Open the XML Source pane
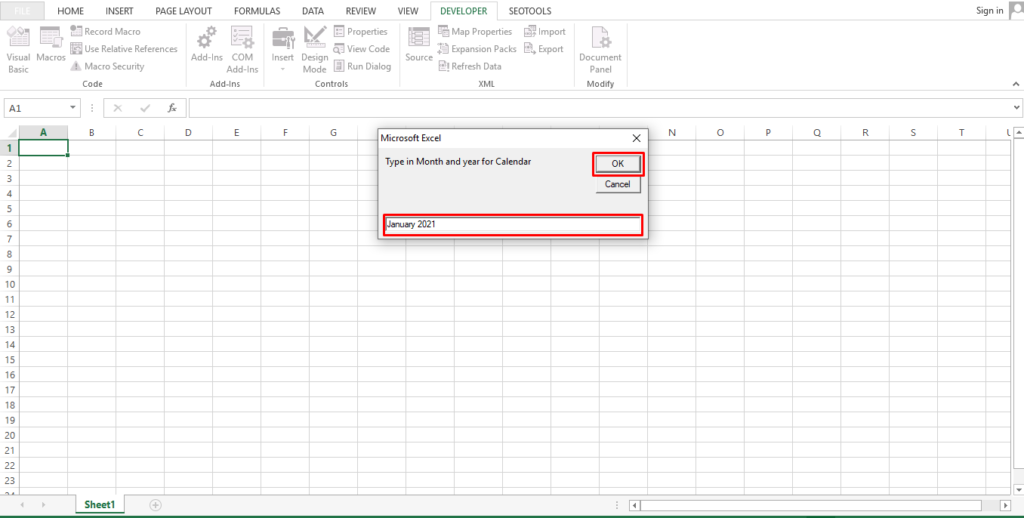The image size is (1024, 518). [419, 46]
